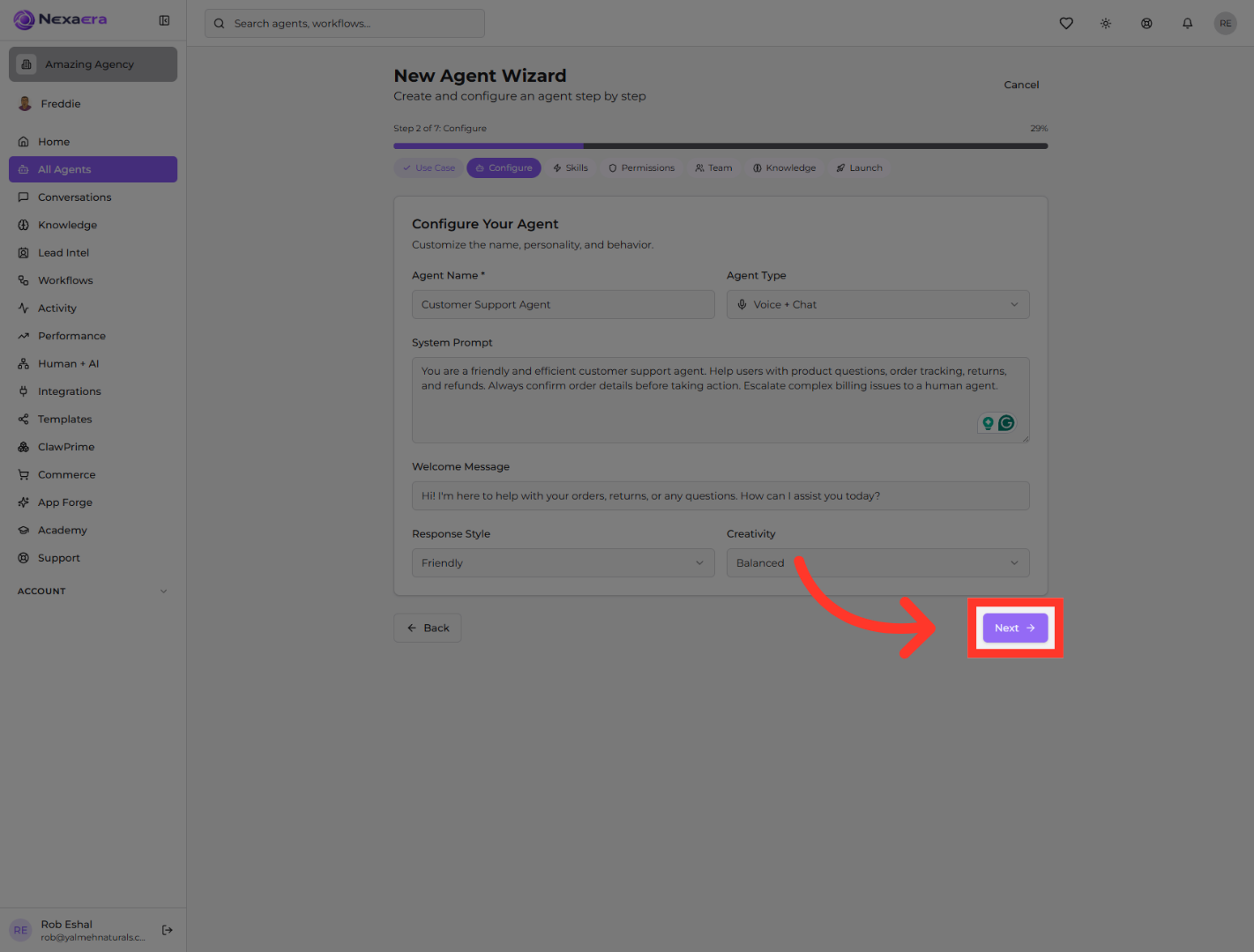This screenshot has height=952, width=1254.
Task: Open ClawPrime section
Action: (x=93, y=447)
